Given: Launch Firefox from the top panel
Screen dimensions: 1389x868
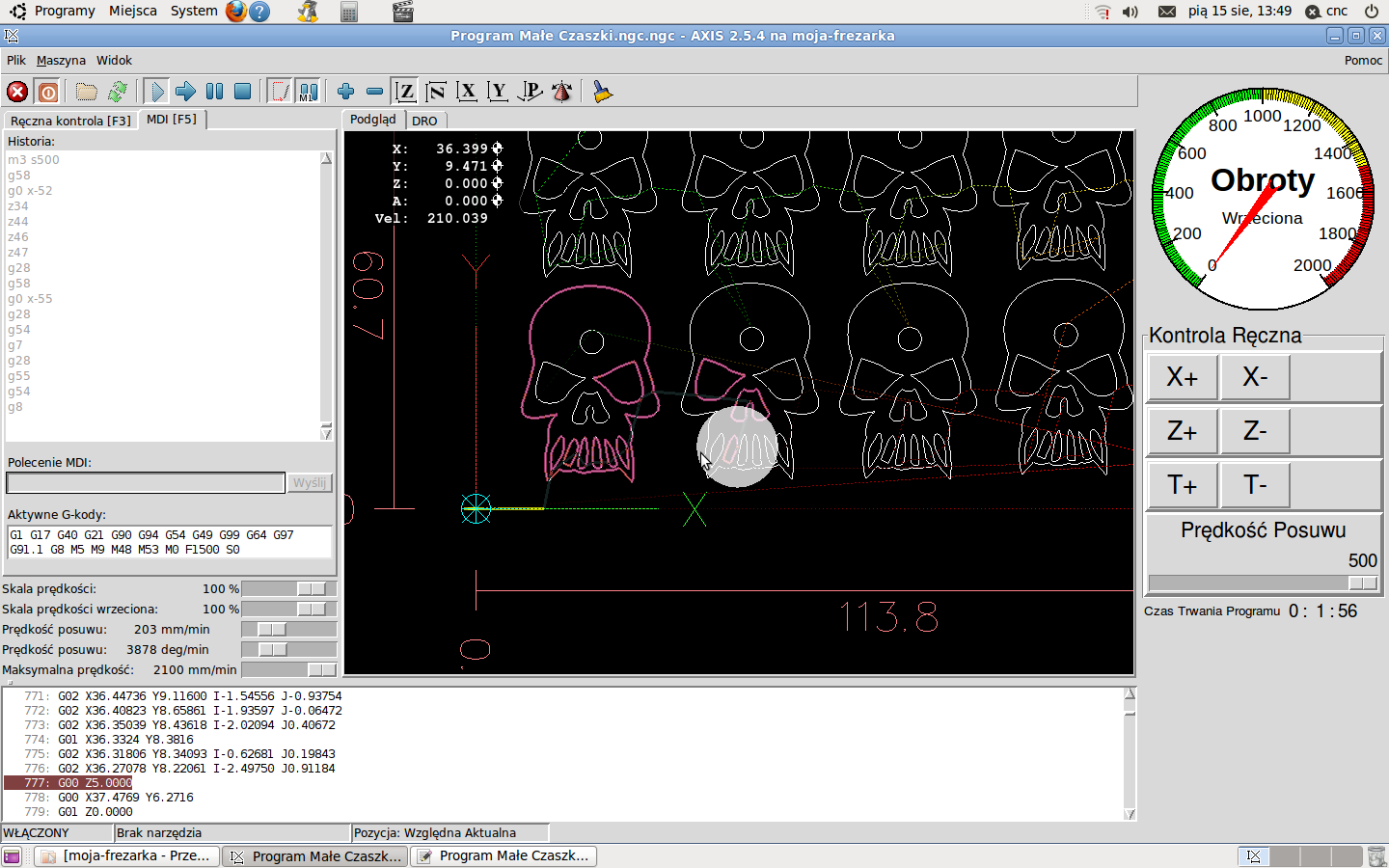Looking at the screenshot, I should (x=236, y=12).
